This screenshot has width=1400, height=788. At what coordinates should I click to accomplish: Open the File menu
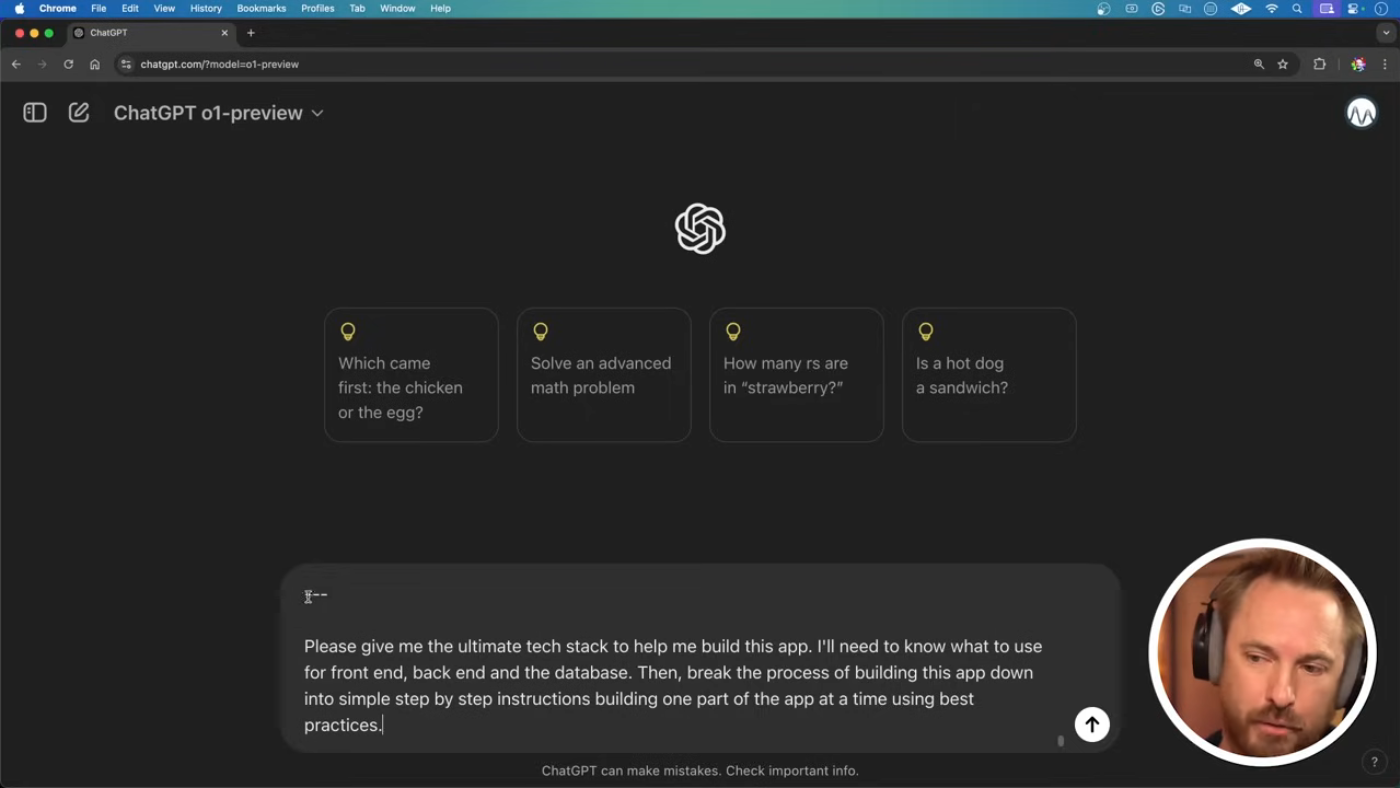(99, 8)
